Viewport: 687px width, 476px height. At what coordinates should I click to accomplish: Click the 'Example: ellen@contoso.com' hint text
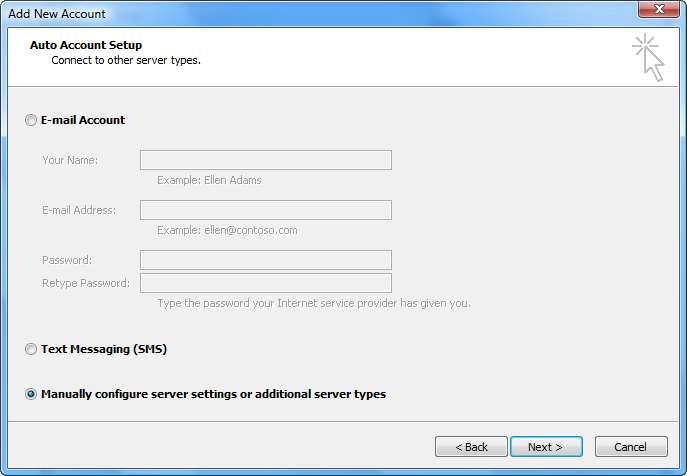pos(227,230)
